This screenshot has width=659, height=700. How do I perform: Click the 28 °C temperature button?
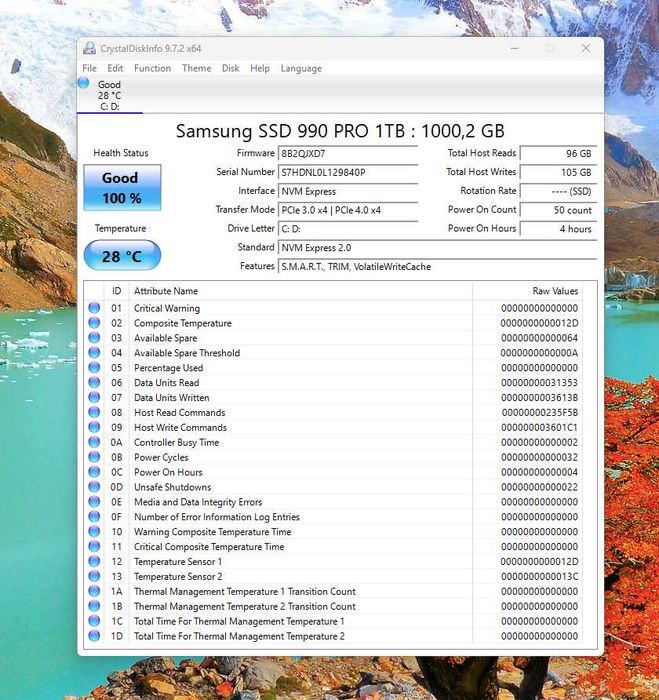coord(122,256)
